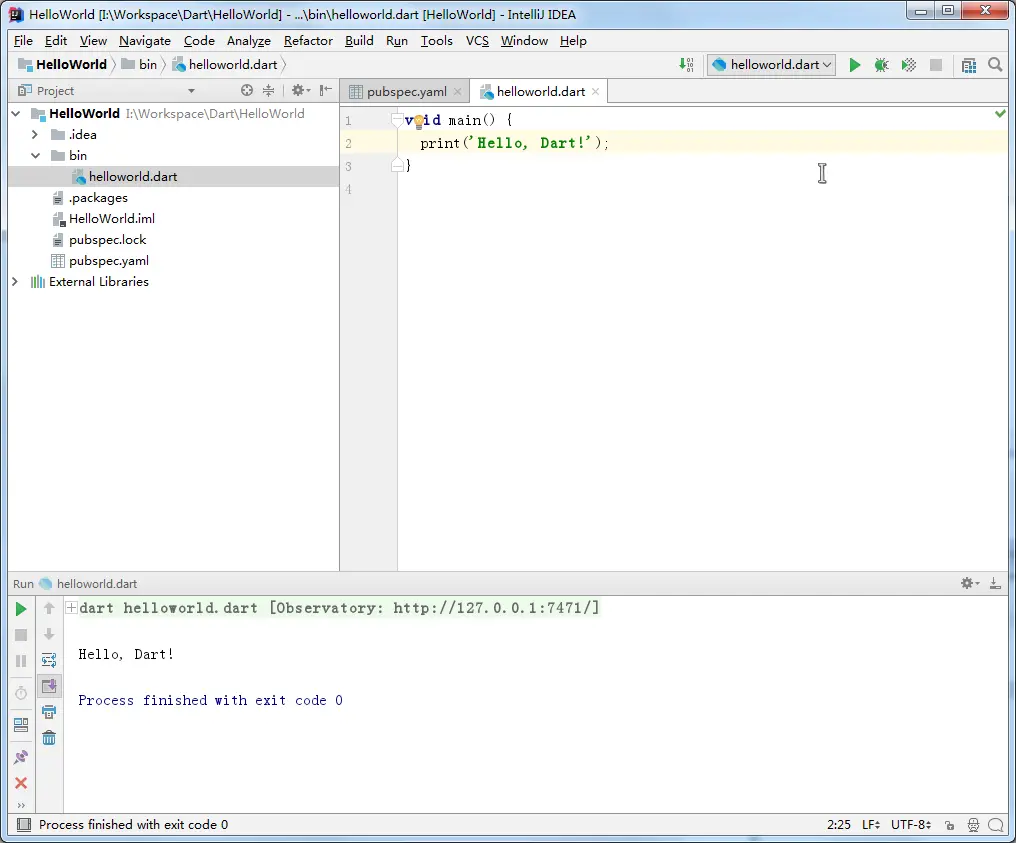Hide the Project panel with the hide icon

pyautogui.click(x=326, y=91)
